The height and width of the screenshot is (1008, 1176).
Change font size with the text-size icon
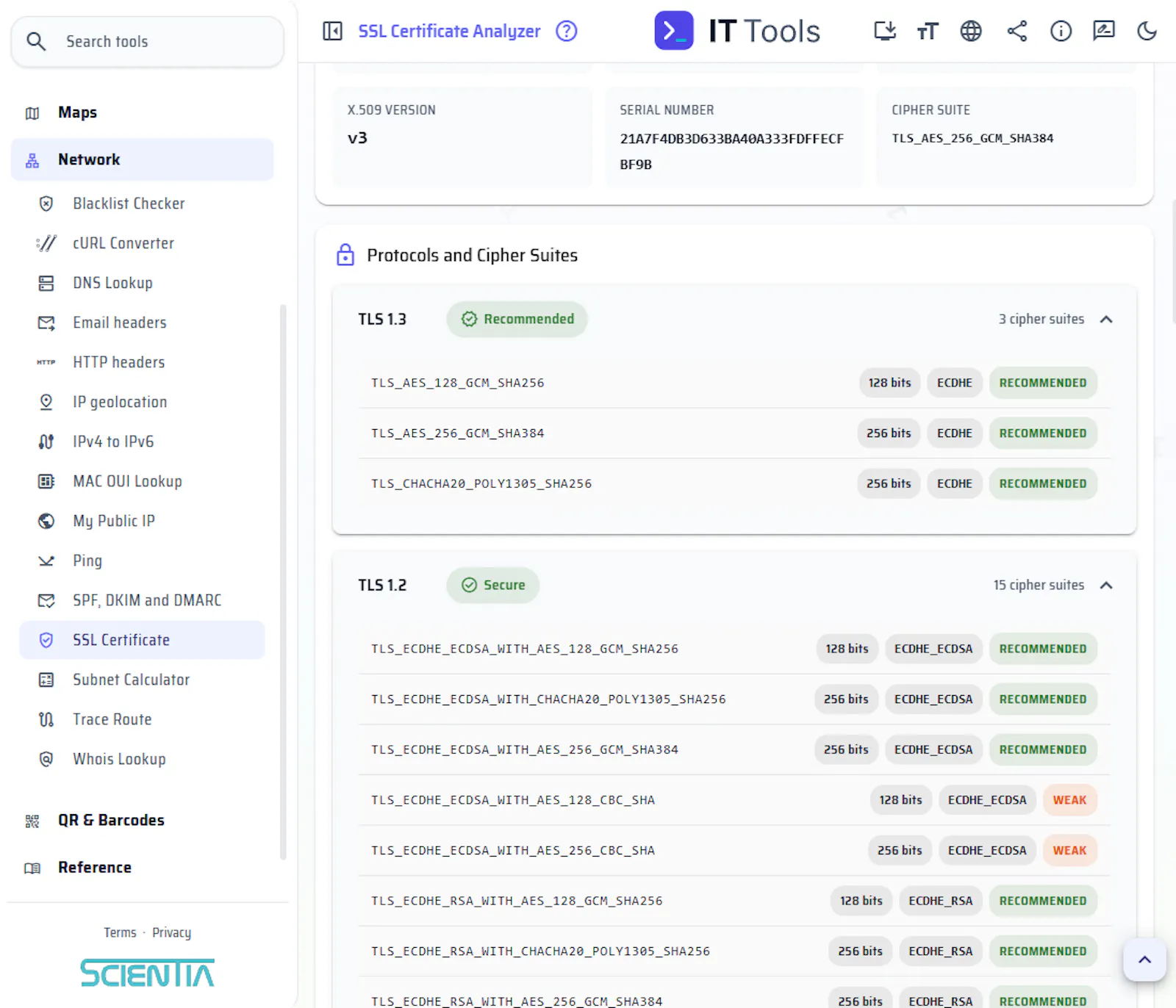coord(928,31)
